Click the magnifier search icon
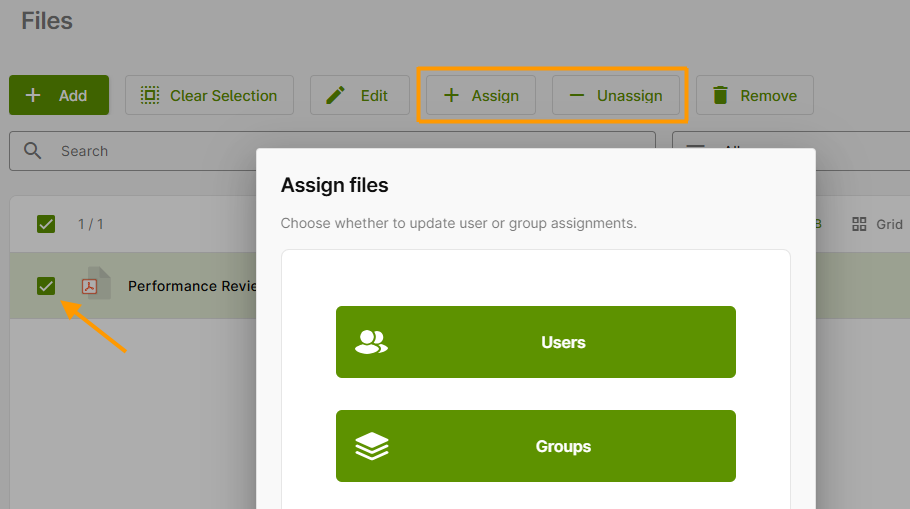 click(x=32, y=151)
